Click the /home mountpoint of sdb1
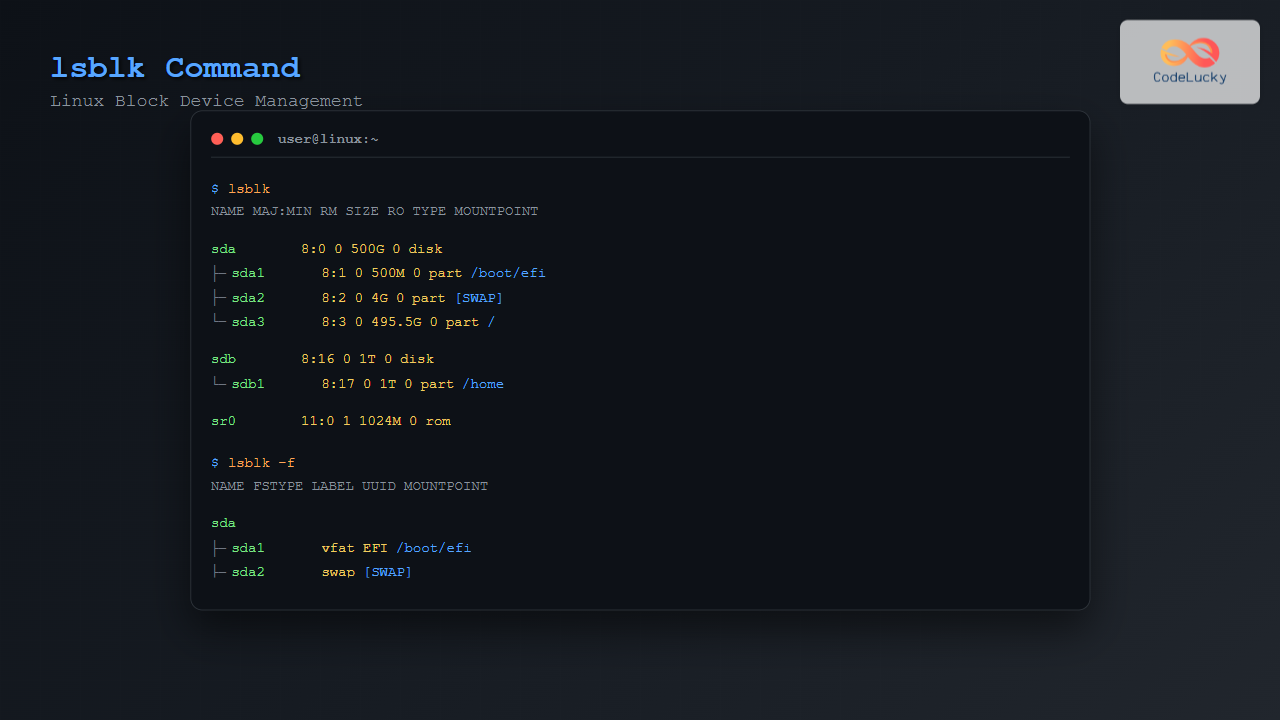1280x720 pixels. pyautogui.click(x=482, y=384)
